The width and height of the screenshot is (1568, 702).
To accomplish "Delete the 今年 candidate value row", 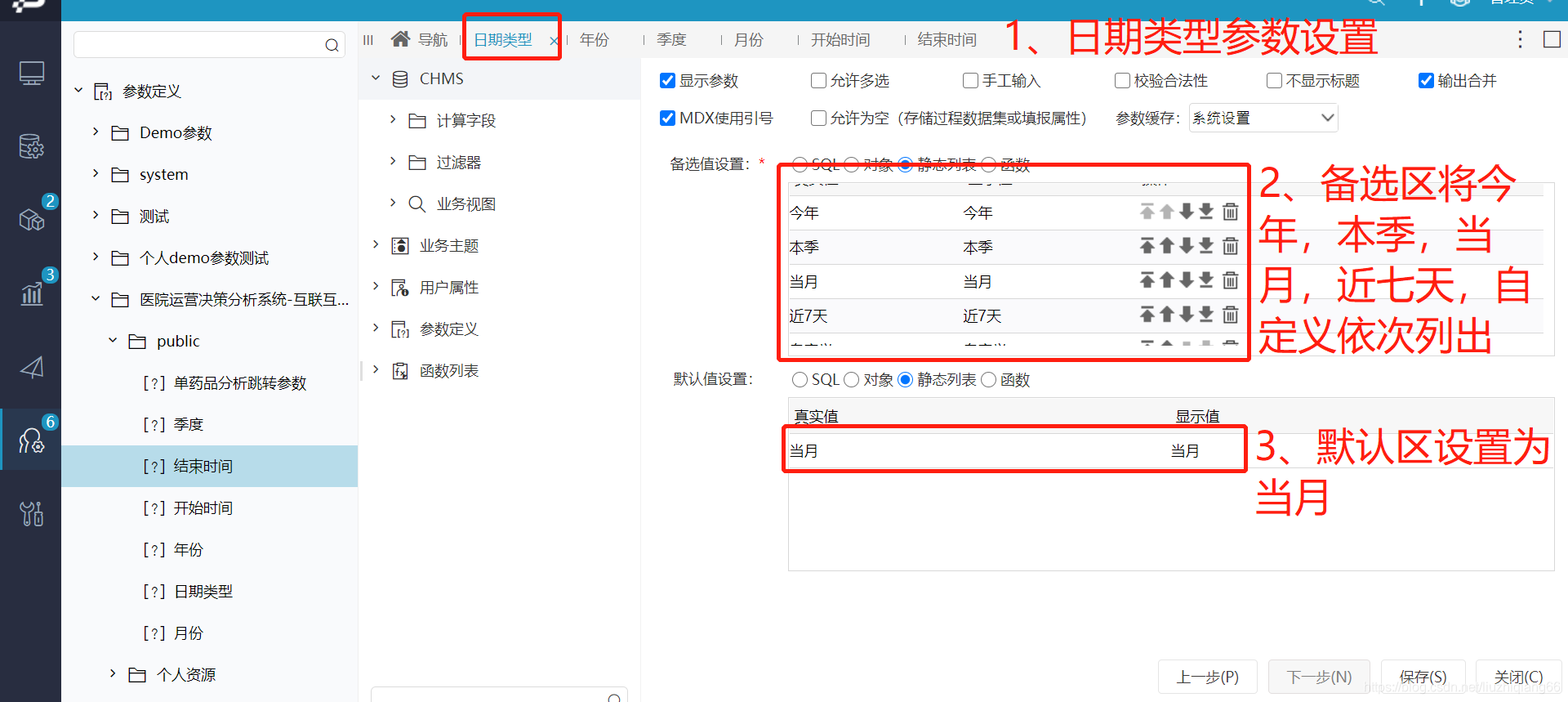I will click(1230, 212).
